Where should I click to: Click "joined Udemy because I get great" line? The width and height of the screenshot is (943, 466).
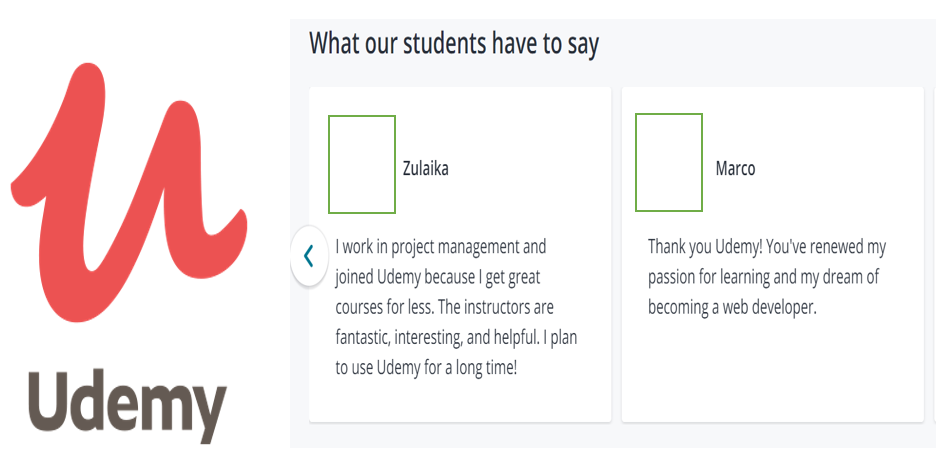point(438,277)
